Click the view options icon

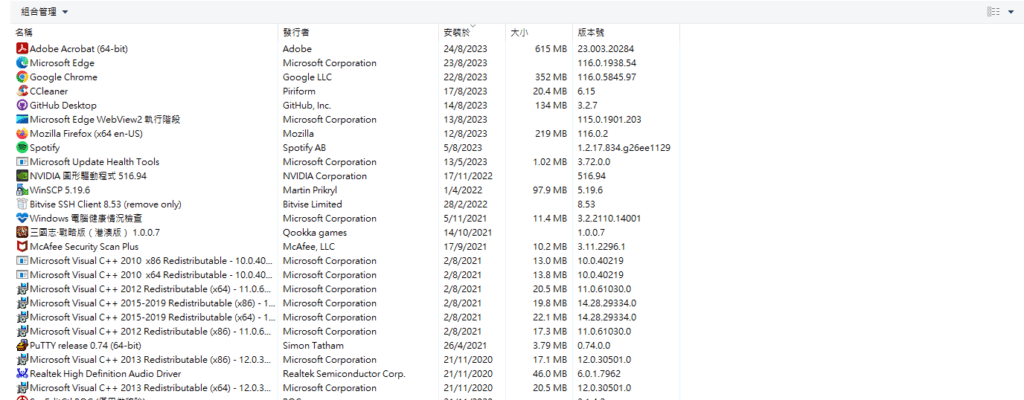coord(993,12)
